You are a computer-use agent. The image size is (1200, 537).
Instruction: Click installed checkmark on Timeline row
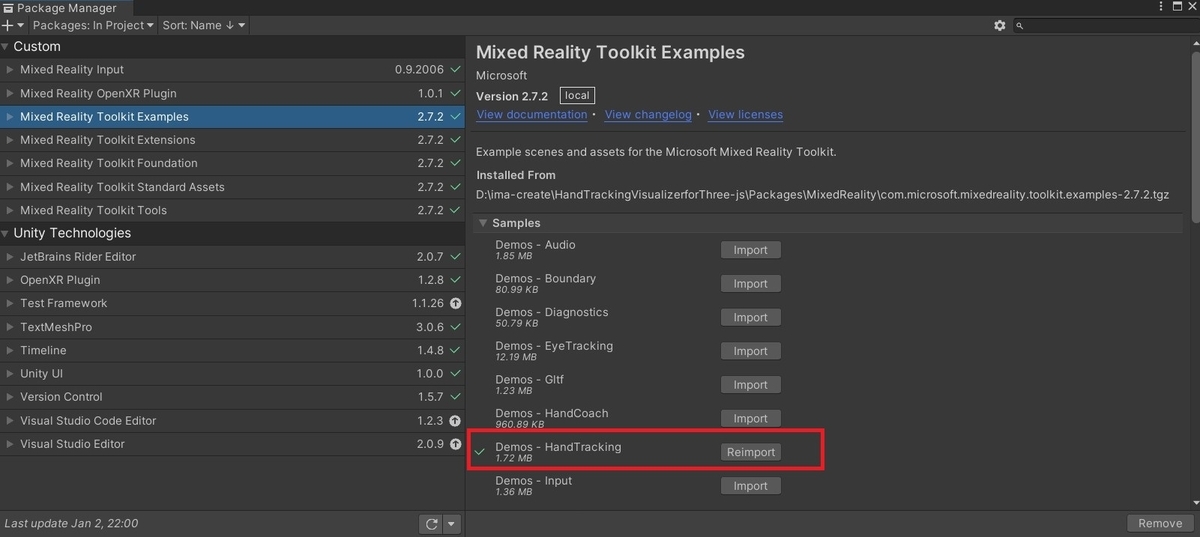pyautogui.click(x=456, y=350)
